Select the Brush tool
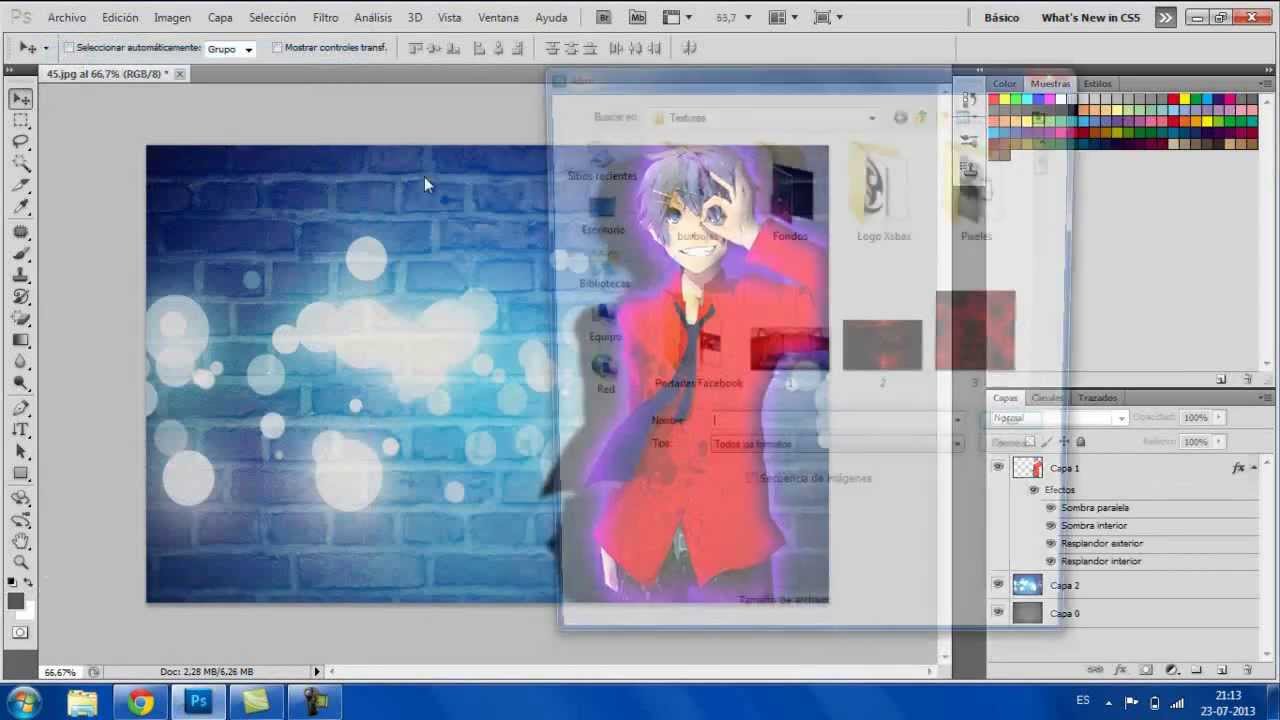This screenshot has width=1280, height=720. pos(21,254)
